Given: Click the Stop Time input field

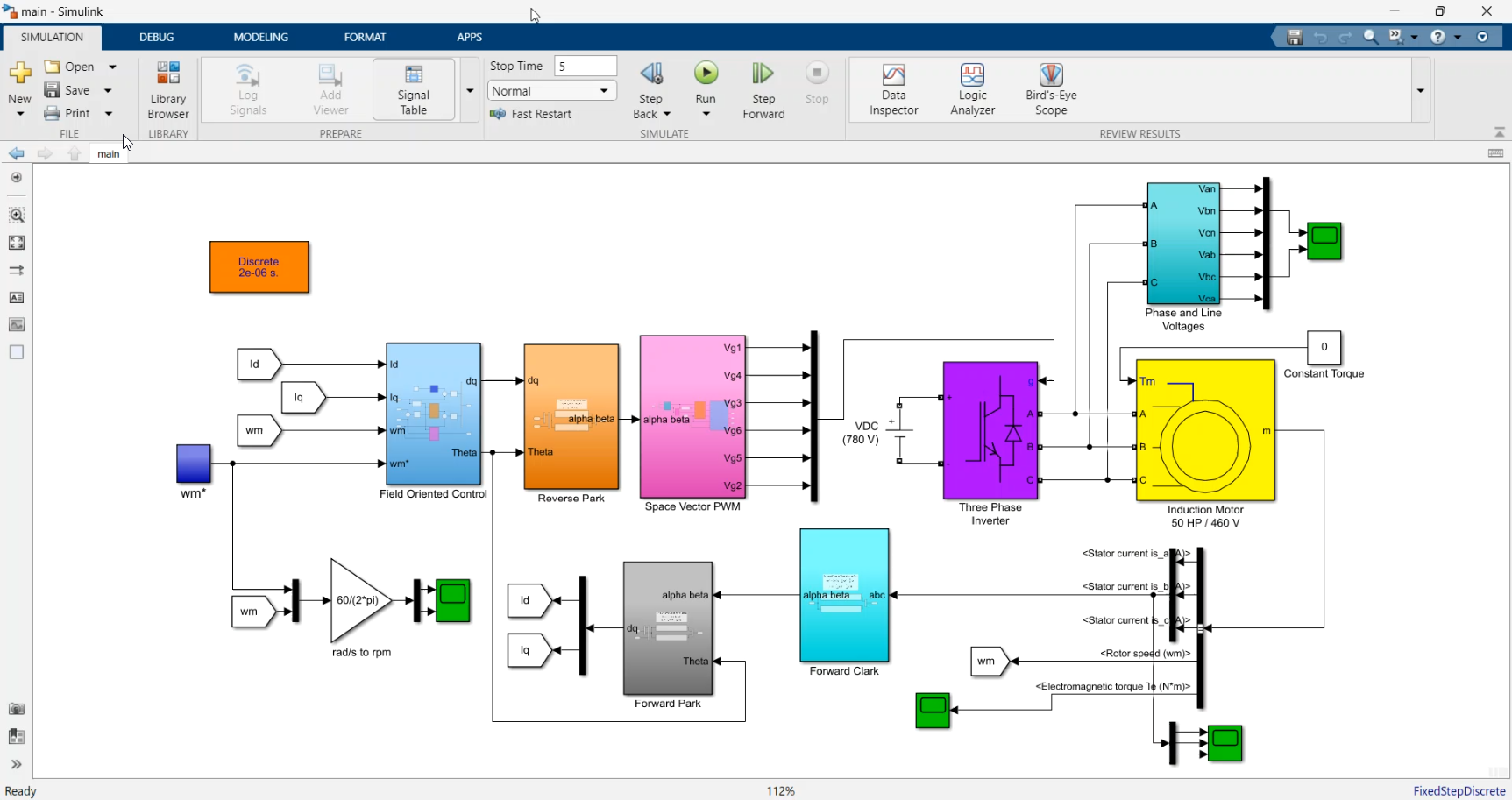Looking at the screenshot, I should tap(586, 67).
